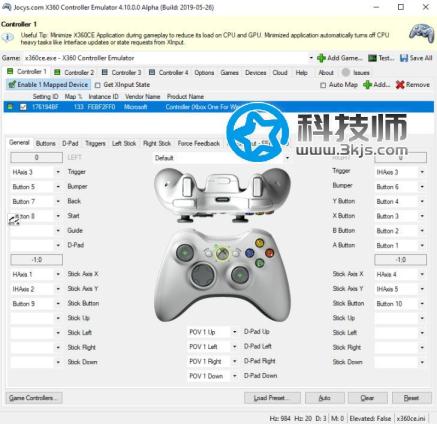Click the record icon beside the Start mapping
Screen dimensions: 437x424
tap(13, 220)
